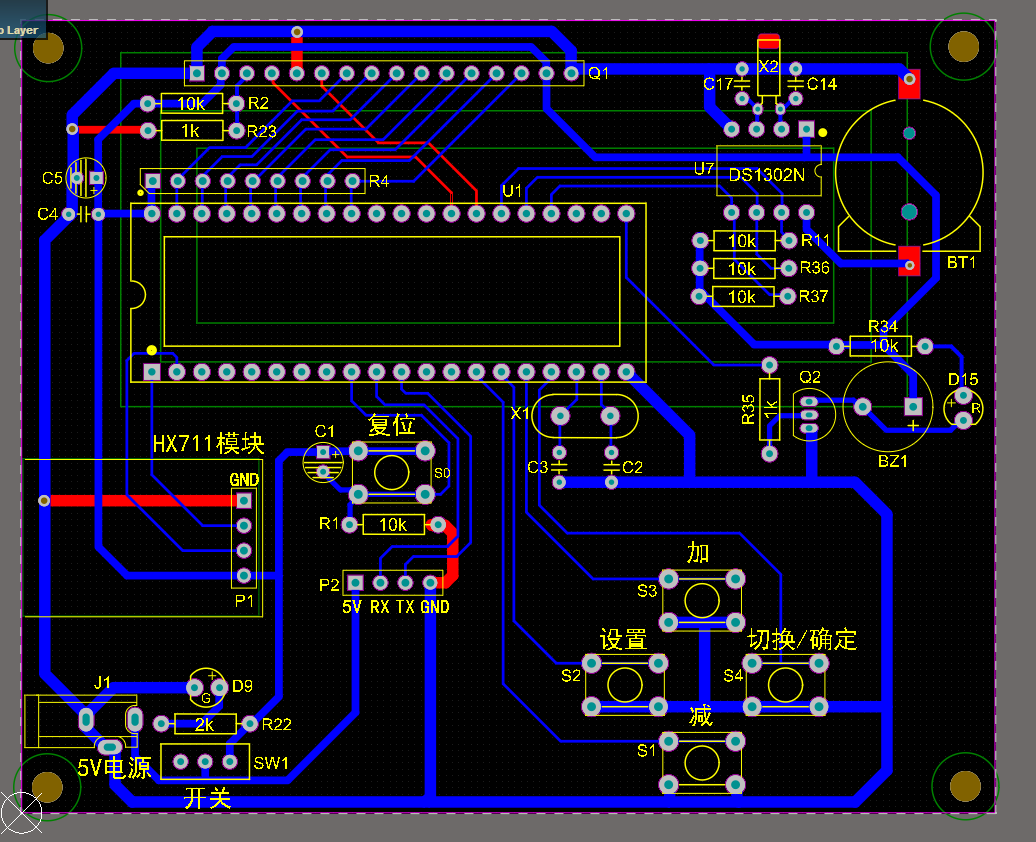Viewport: 1036px width, 842px height.
Task: Select the GND label under P2 header
Action: point(435,607)
